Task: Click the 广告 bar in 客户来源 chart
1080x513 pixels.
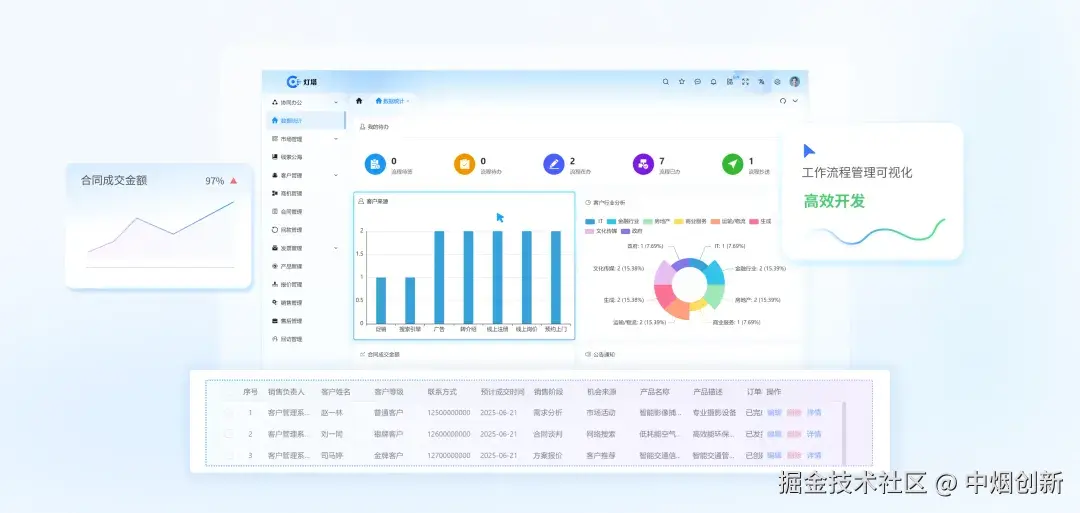Action: (439, 277)
